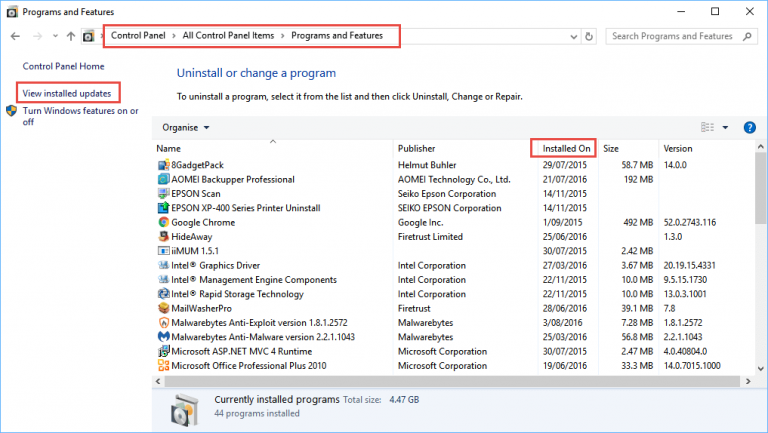This screenshot has height=433, width=768.
Task: Click the MailWasherPro program icon
Action: (164, 308)
